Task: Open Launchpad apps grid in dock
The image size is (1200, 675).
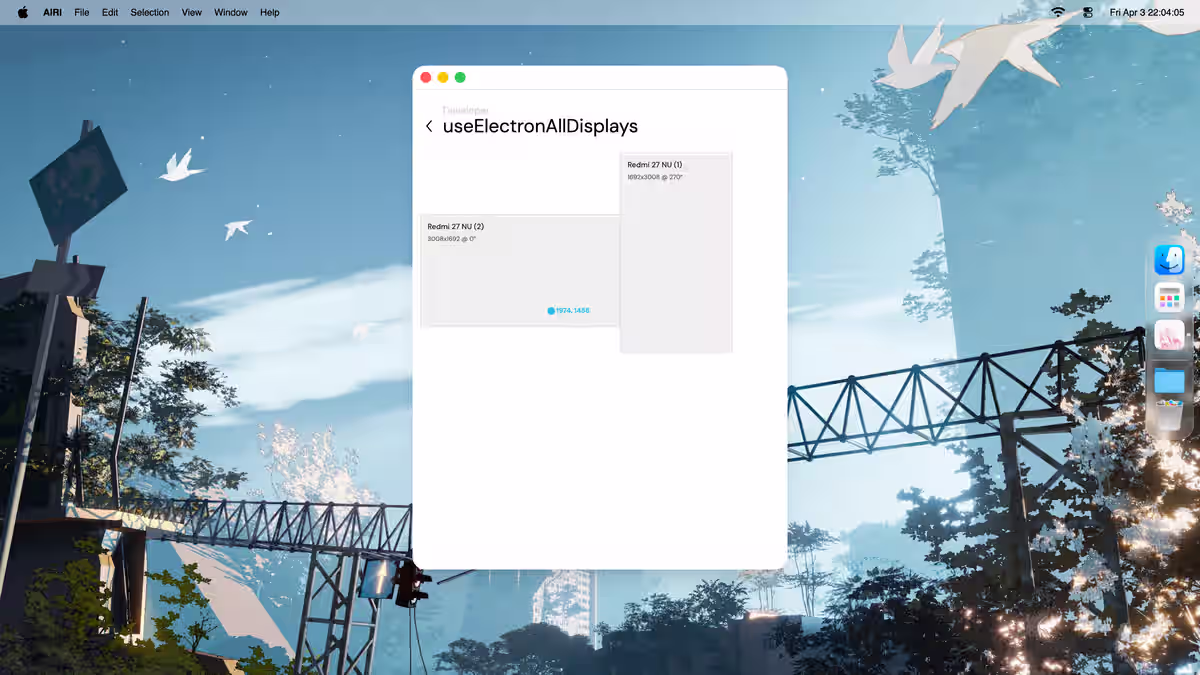Action: click(x=1169, y=297)
